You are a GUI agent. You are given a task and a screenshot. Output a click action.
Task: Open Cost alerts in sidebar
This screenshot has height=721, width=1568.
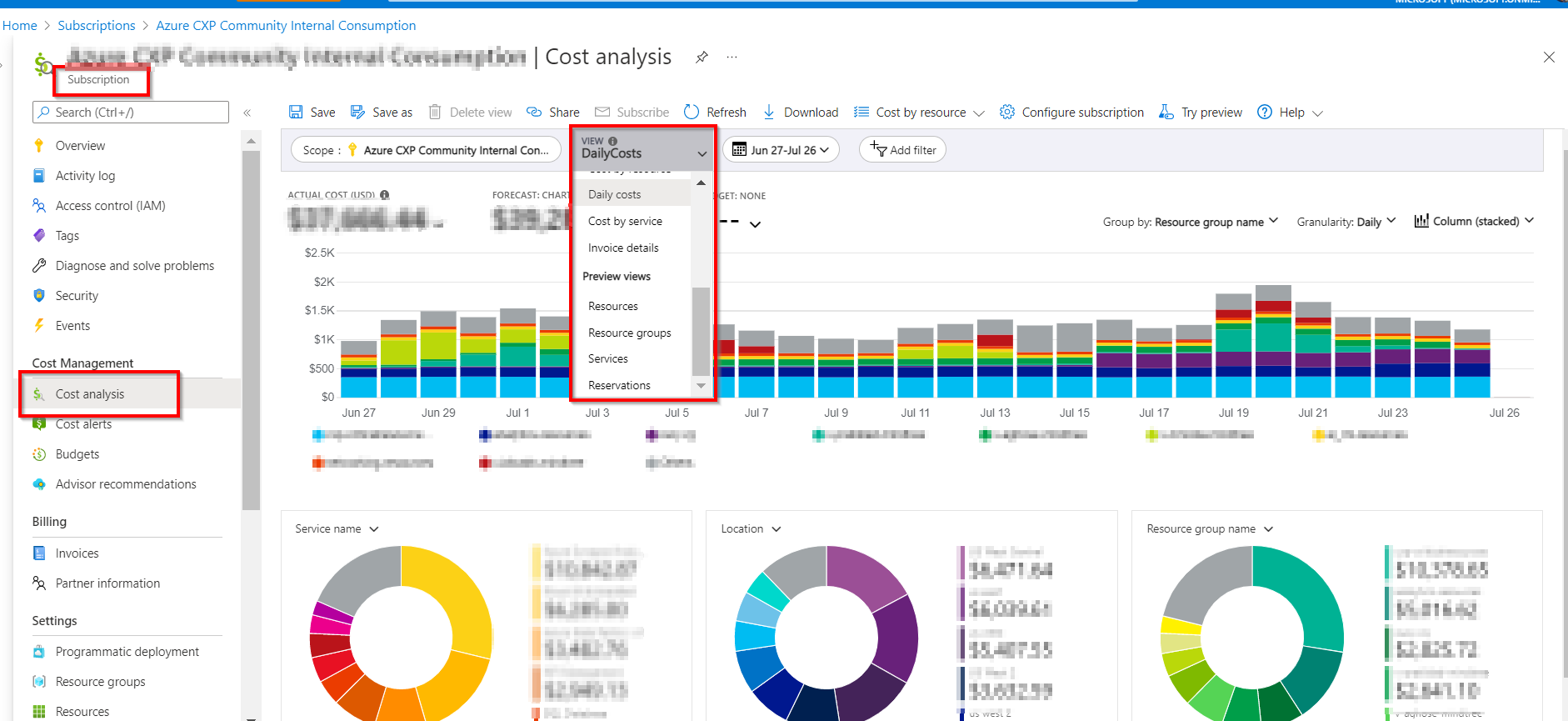point(83,424)
